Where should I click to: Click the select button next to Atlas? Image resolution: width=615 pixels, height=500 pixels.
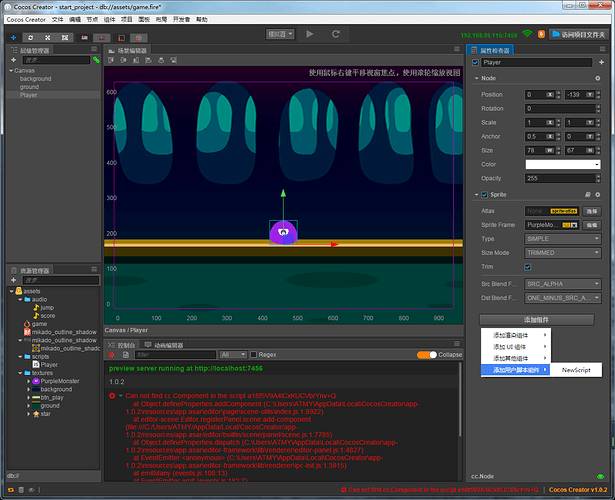point(591,211)
